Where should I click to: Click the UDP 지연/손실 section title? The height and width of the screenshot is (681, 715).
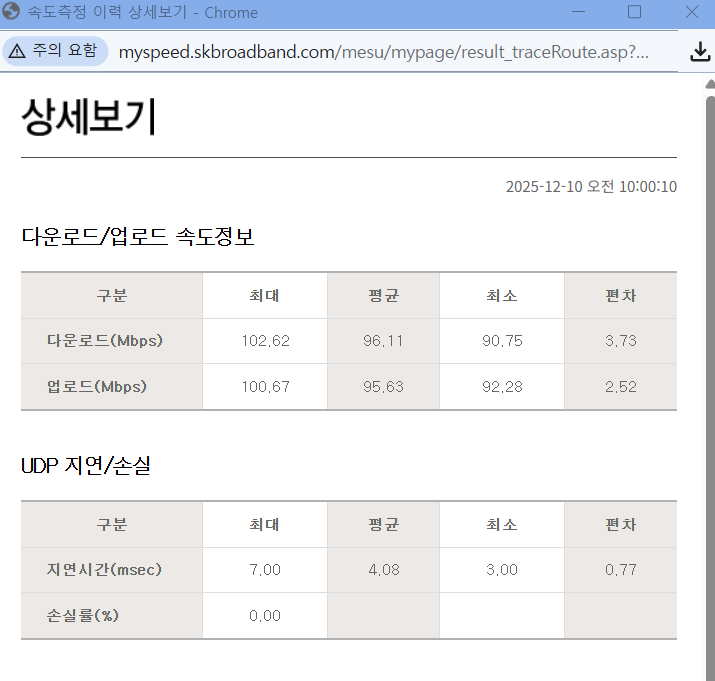coord(86,466)
